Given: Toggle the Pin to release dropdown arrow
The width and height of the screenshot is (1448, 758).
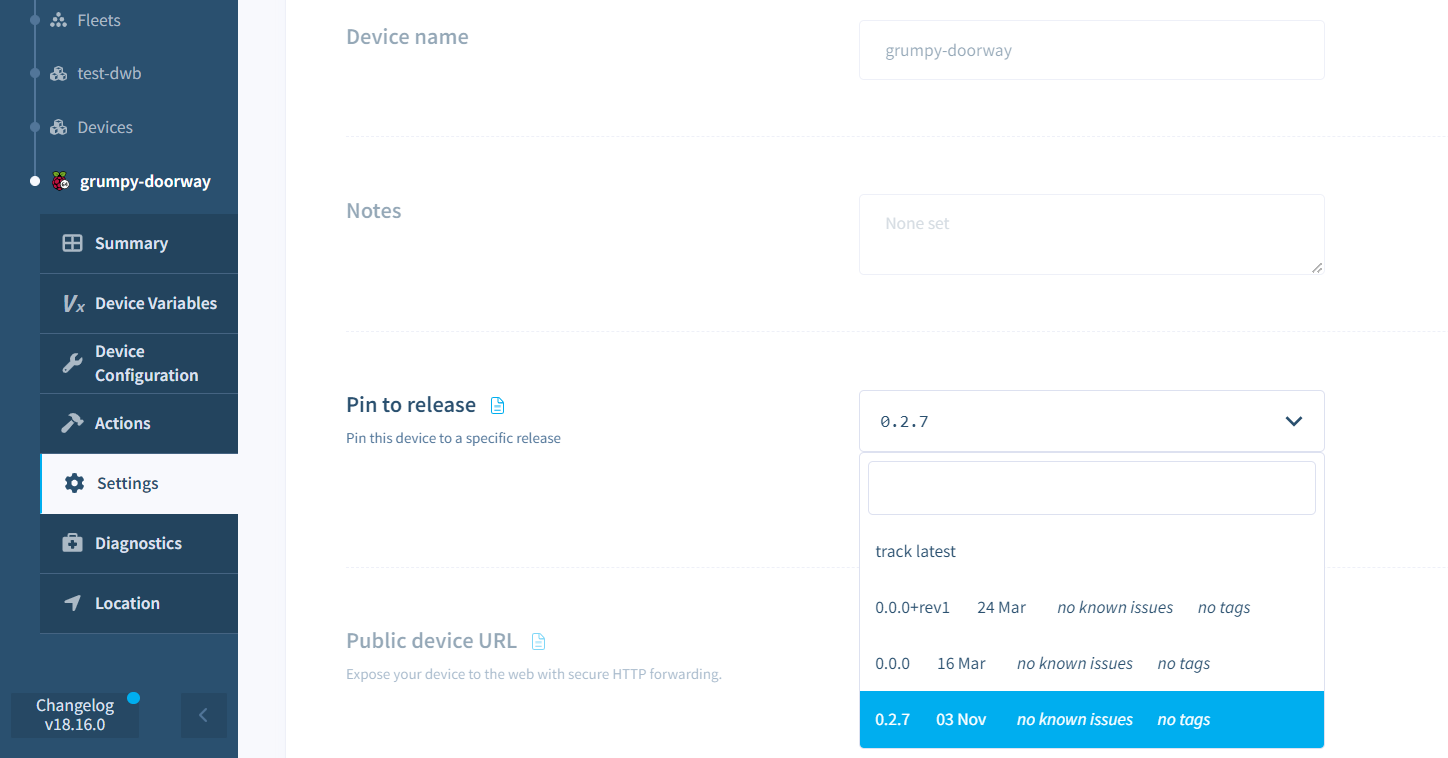Looking at the screenshot, I should pyautogui.click(x=1293, y=421).
